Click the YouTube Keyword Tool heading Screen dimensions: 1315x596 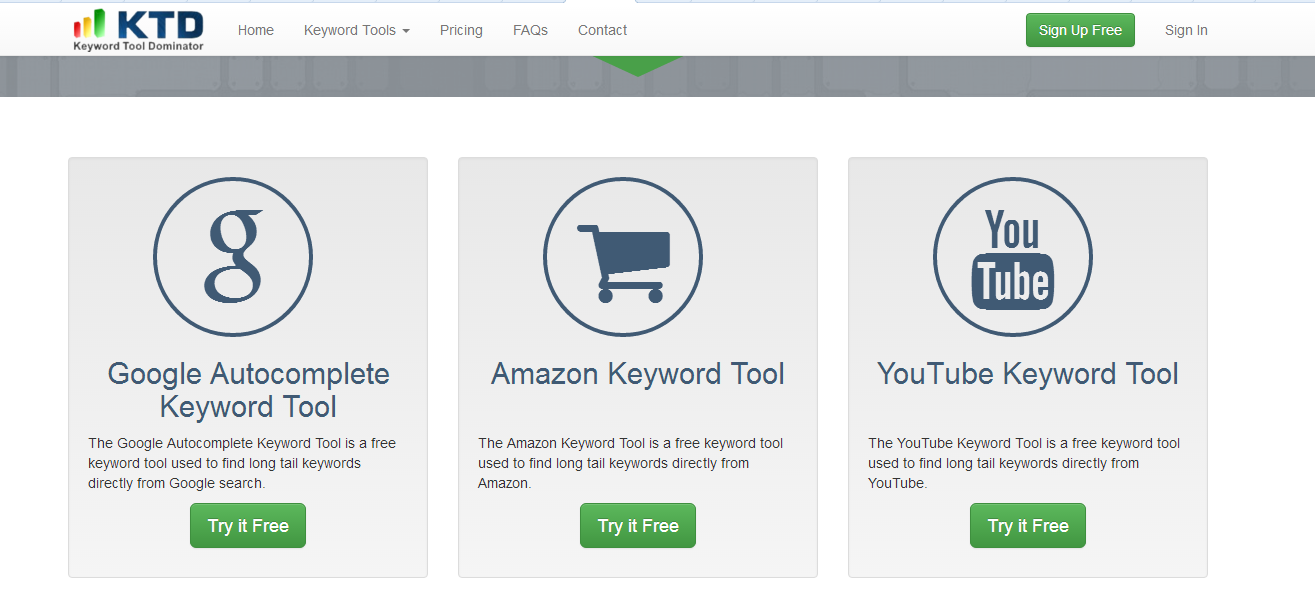coord(1028,374)
